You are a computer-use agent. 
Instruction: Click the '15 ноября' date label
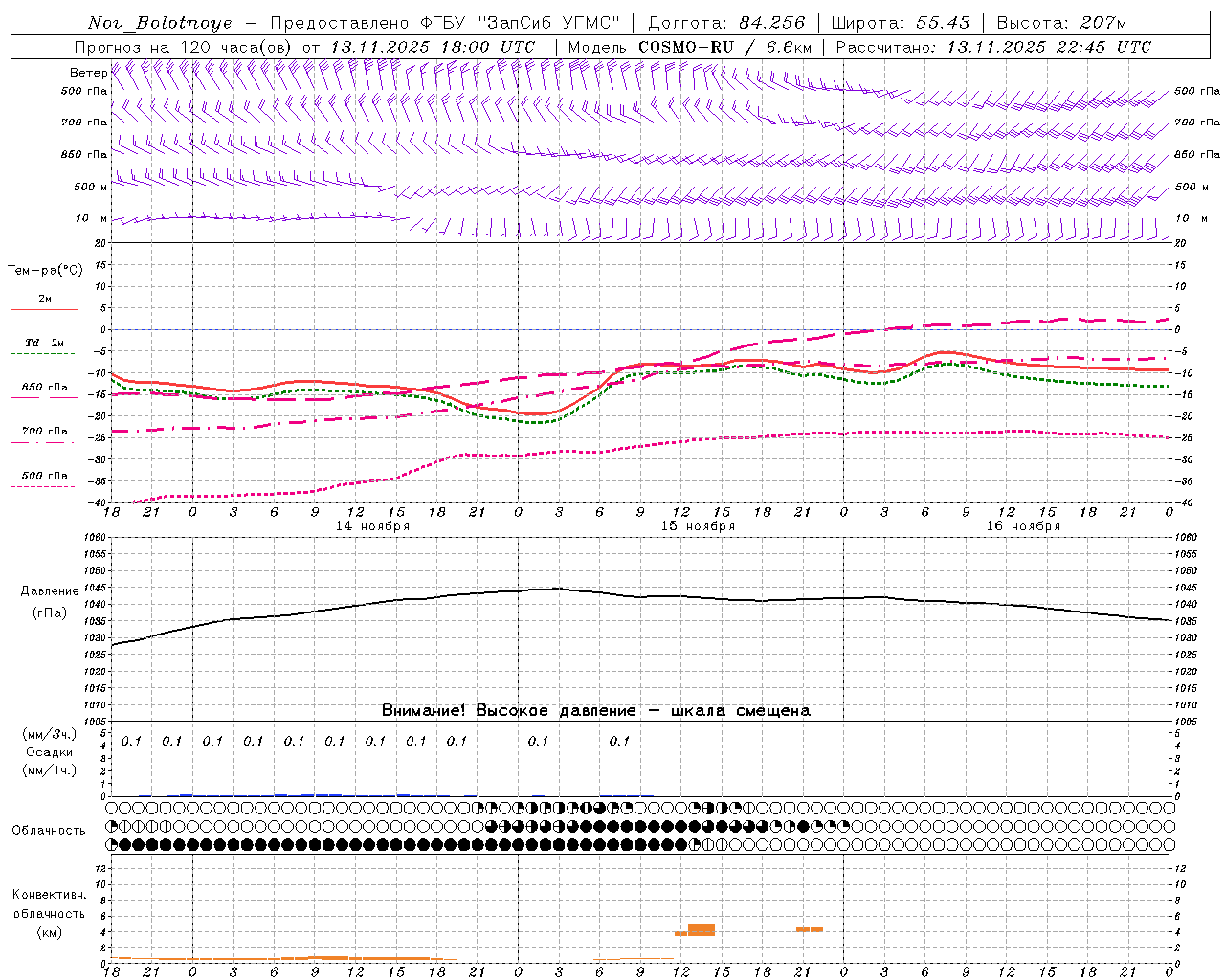pos(698,526)
